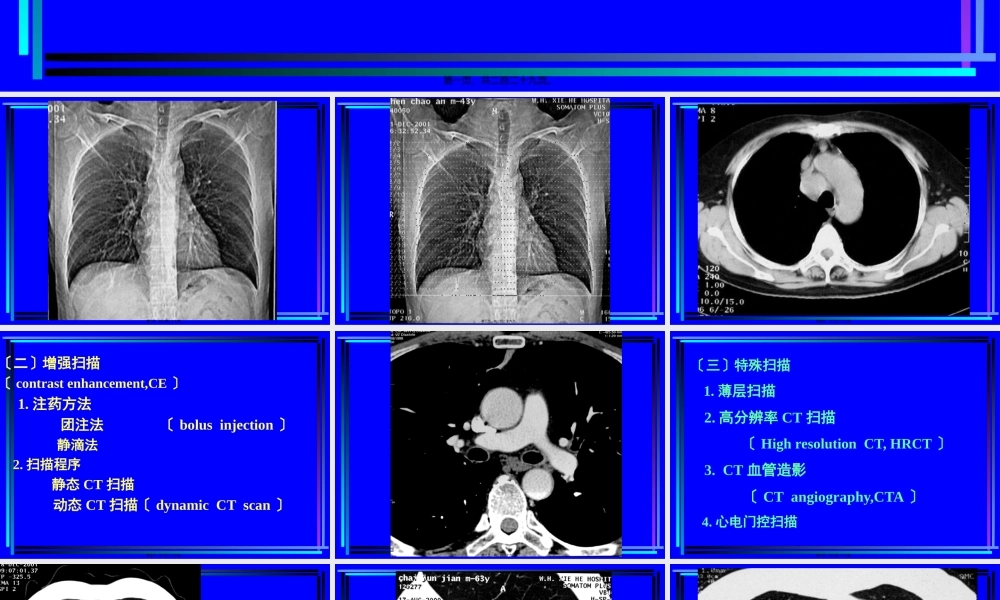The height and width of the screenshot is (600, 1000).
Task: Select the contrast-enhanced axial CT image in middle row
Action: pos(505,444)
